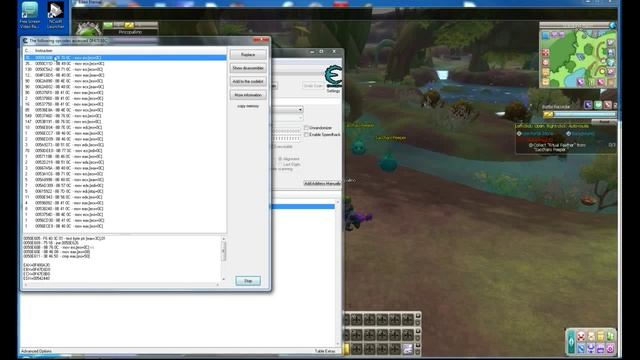Select the opcode row with count 147
Screen dimensions: 640x360
point(125,122)
